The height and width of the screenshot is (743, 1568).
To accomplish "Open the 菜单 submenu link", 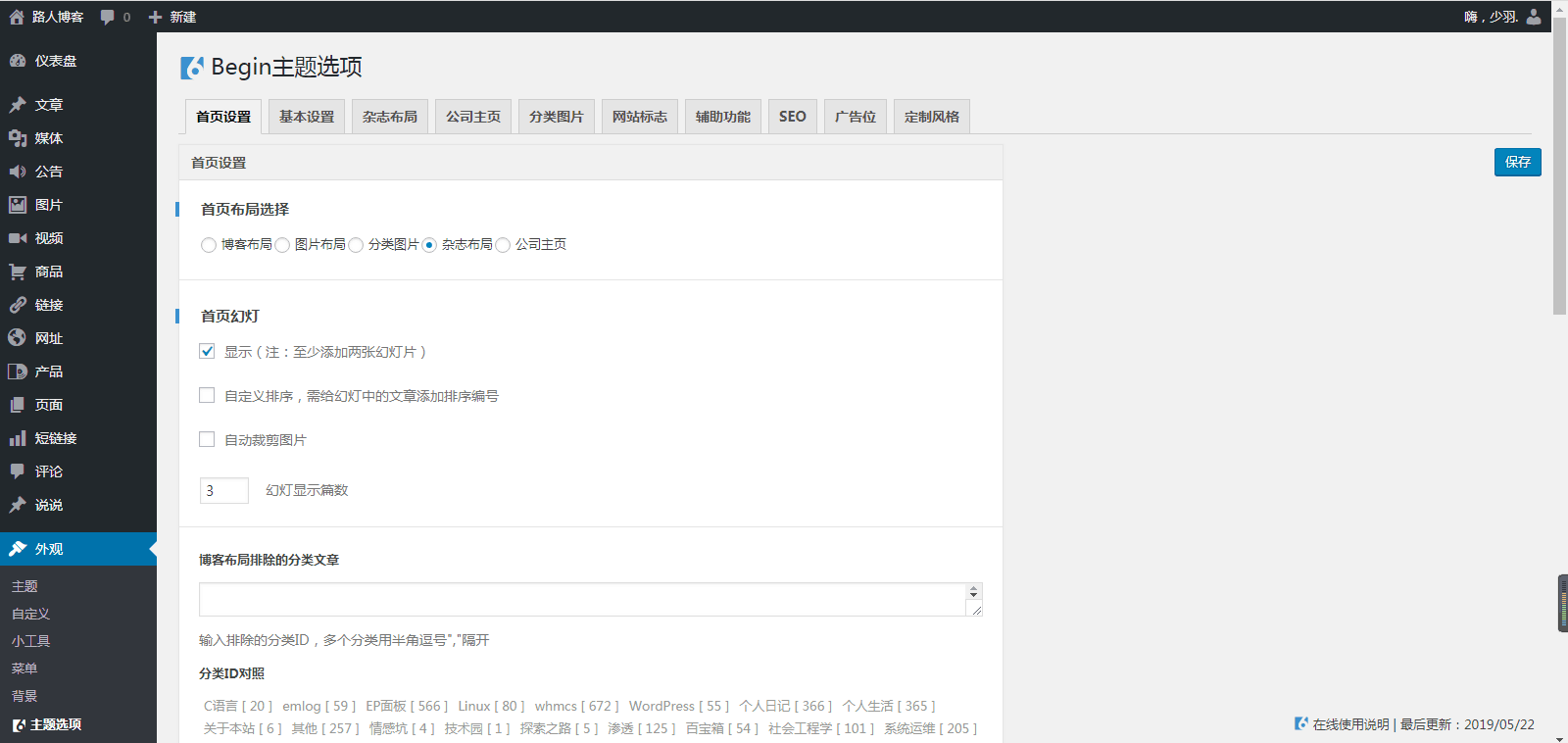I will pyautogui.click(x=24, y=669).
